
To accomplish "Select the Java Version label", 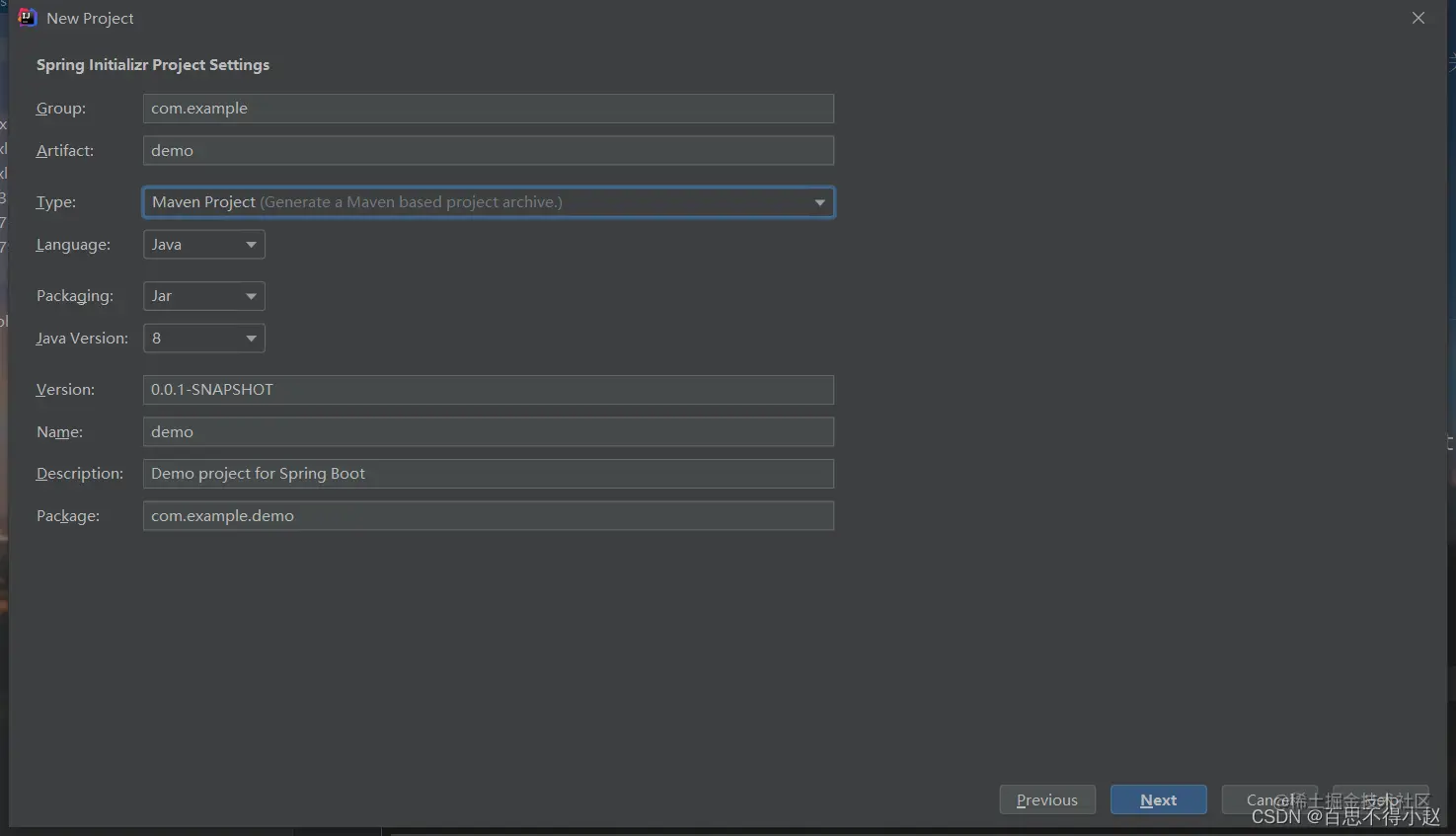I will 82,339.
